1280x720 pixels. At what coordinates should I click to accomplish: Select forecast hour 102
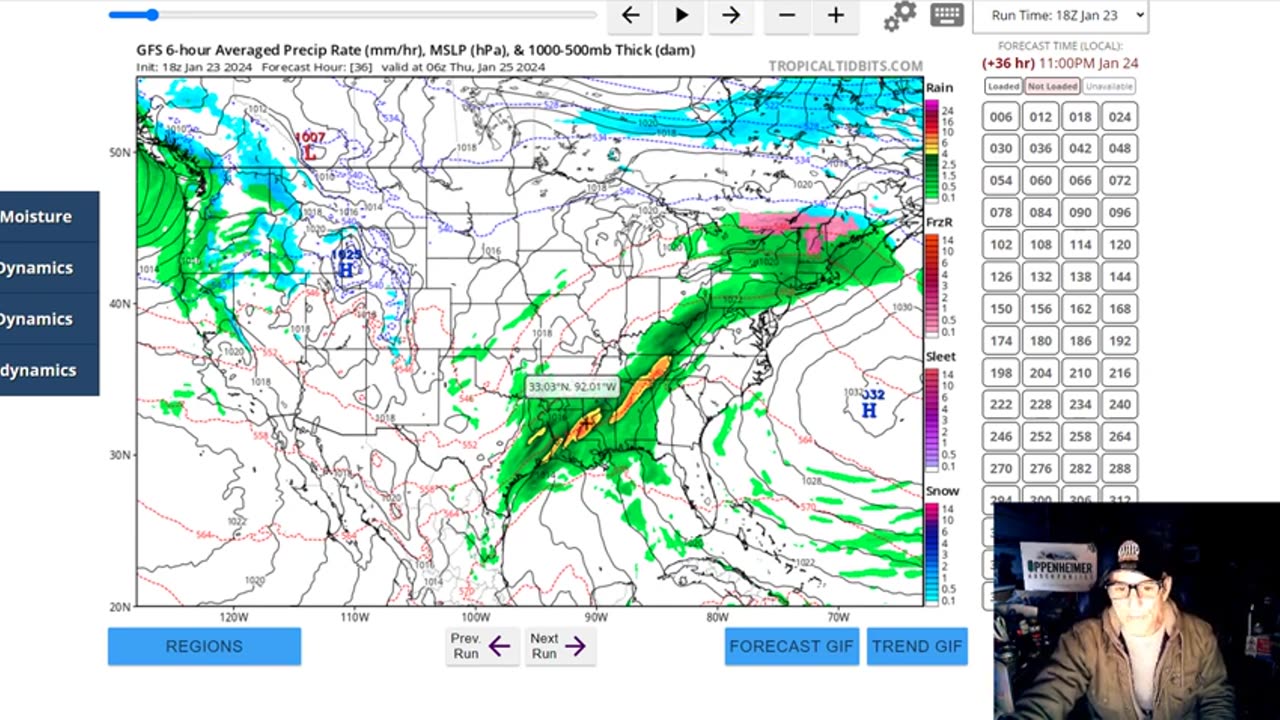click(x=1001, y=245)
